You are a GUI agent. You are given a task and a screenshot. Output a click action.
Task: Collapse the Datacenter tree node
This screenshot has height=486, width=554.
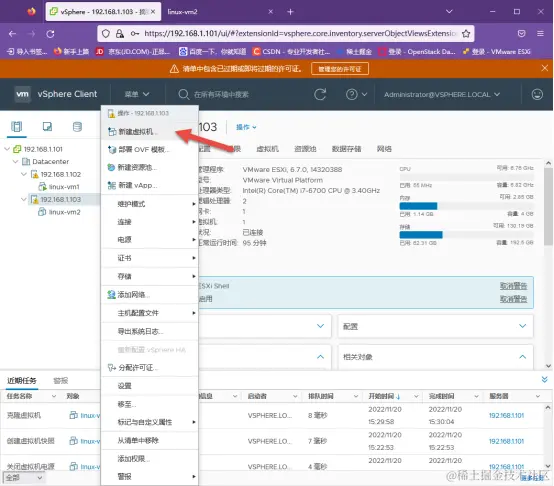(16, 162)
